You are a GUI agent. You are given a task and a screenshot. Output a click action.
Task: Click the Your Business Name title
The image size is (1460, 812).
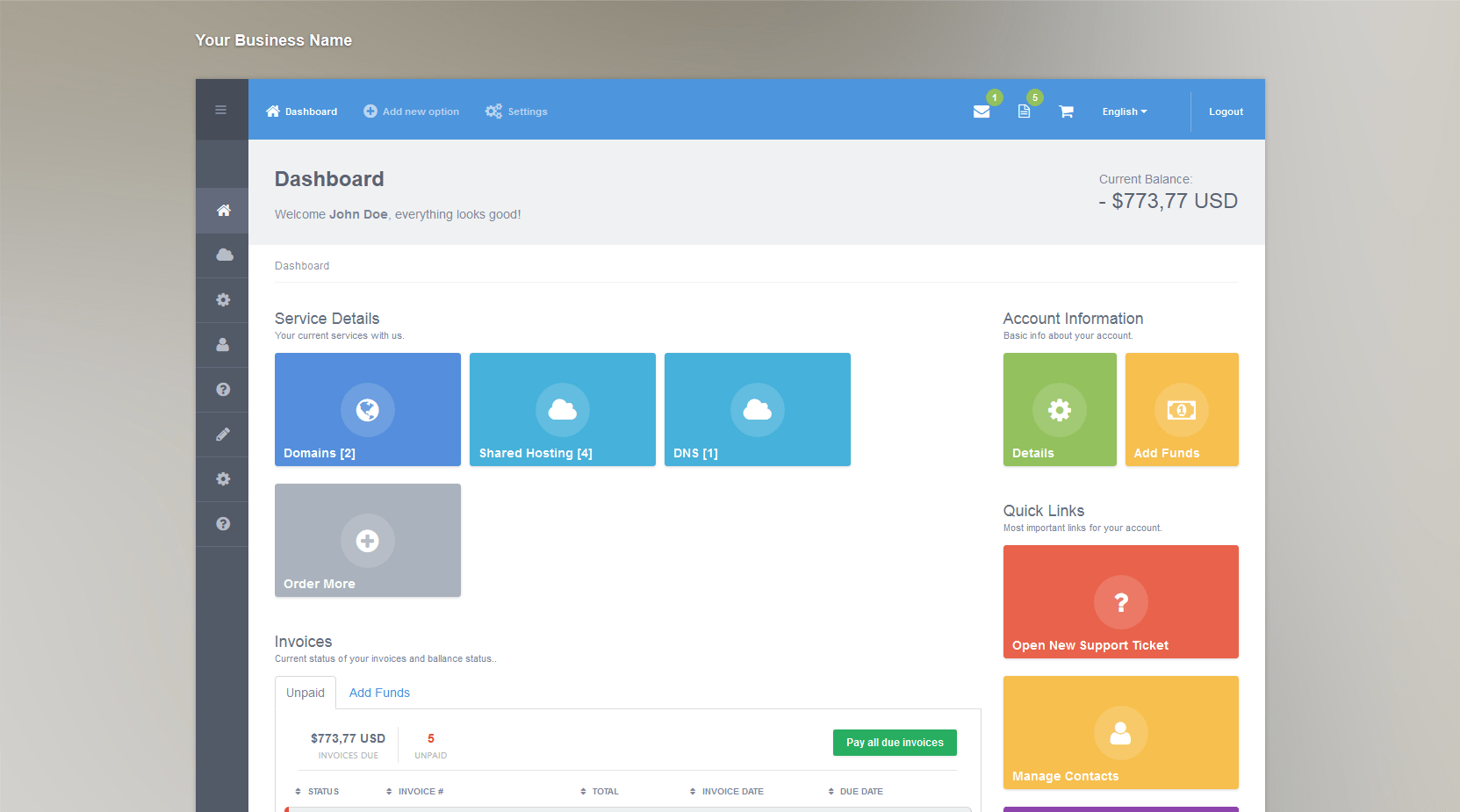(273, 40)
